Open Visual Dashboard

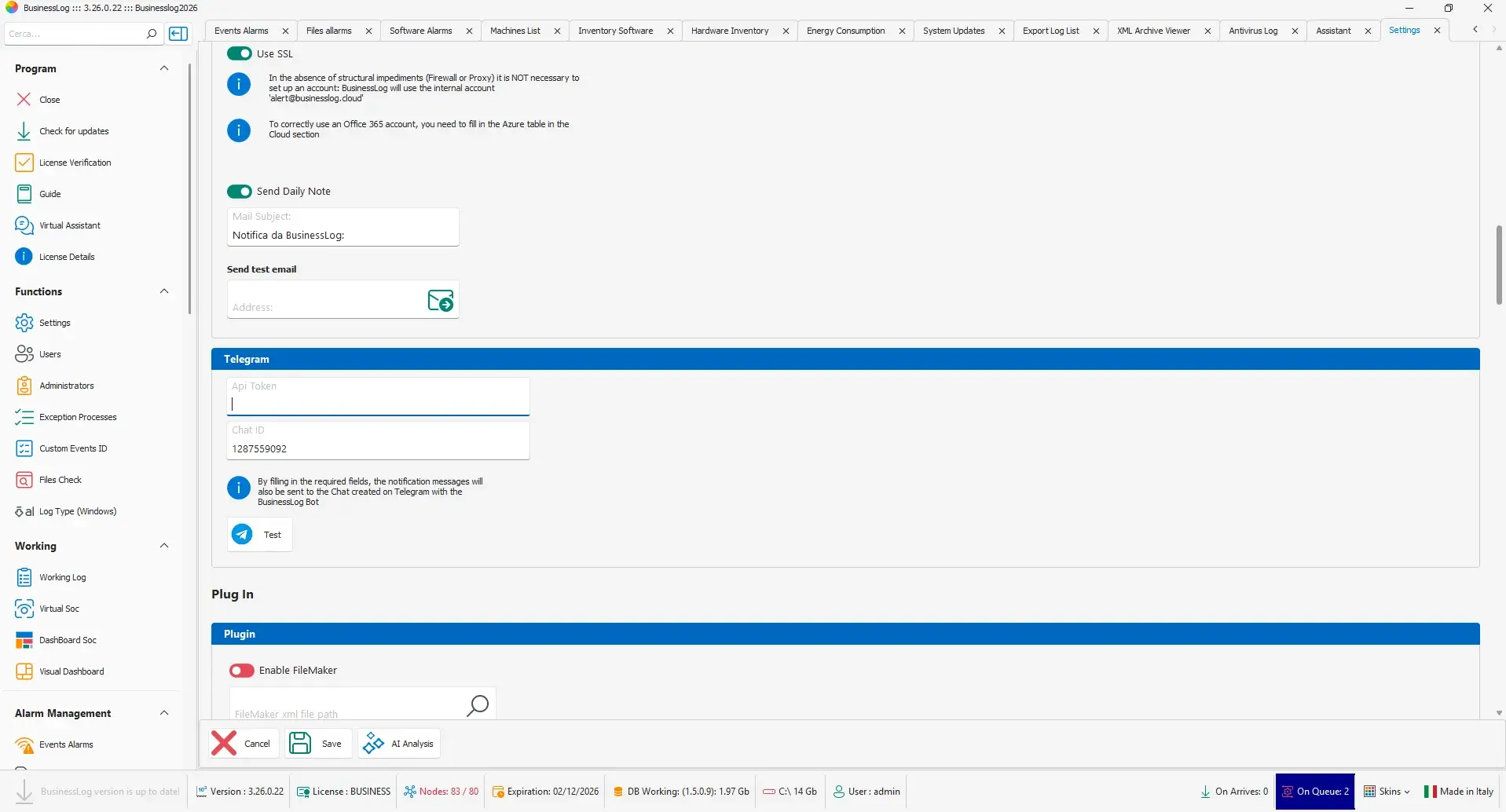coord(71,671)
